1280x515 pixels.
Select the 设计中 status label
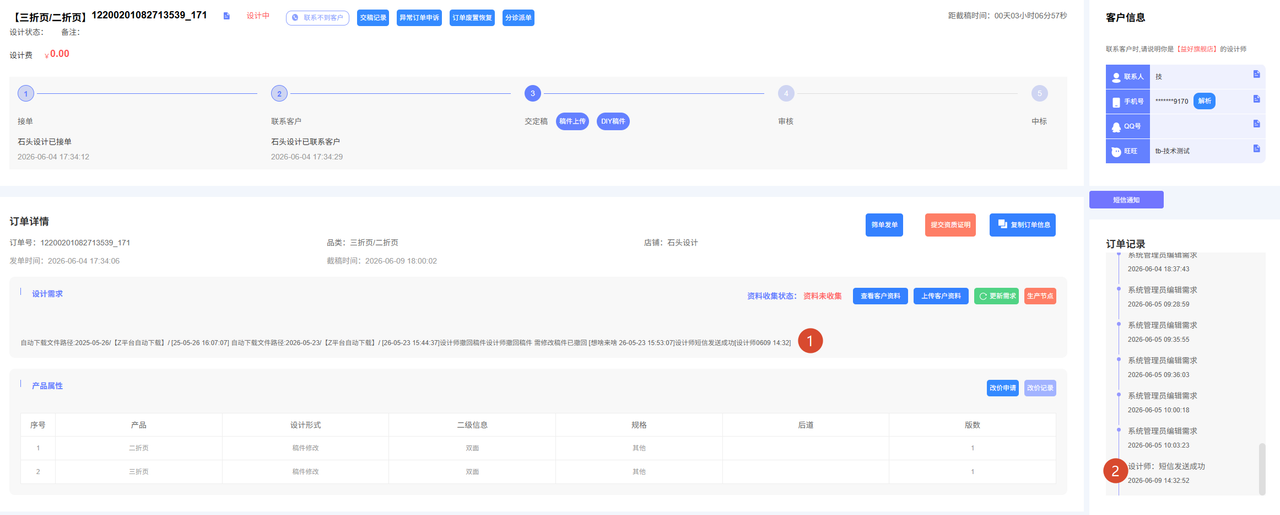[x=258, y=16]
